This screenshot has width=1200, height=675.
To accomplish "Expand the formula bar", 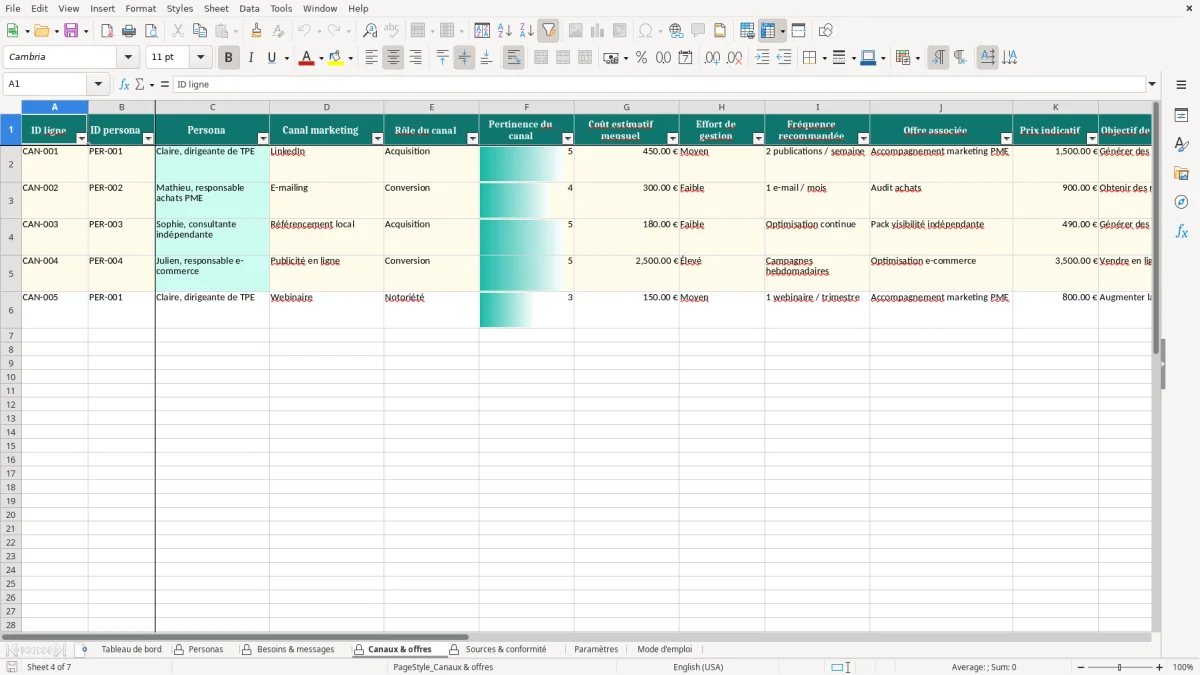I will [1152, 84].
